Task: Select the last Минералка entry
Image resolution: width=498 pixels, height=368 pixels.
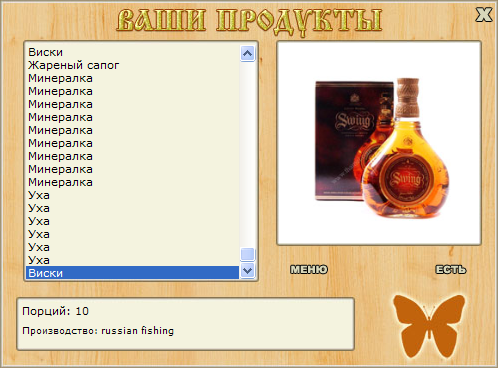Action: click(x=132, y=182)
